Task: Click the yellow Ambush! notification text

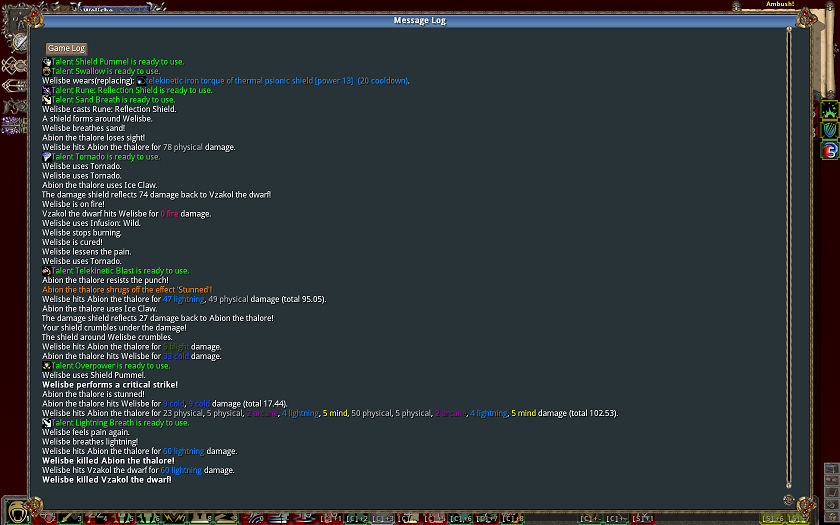Action: [780, 4]
